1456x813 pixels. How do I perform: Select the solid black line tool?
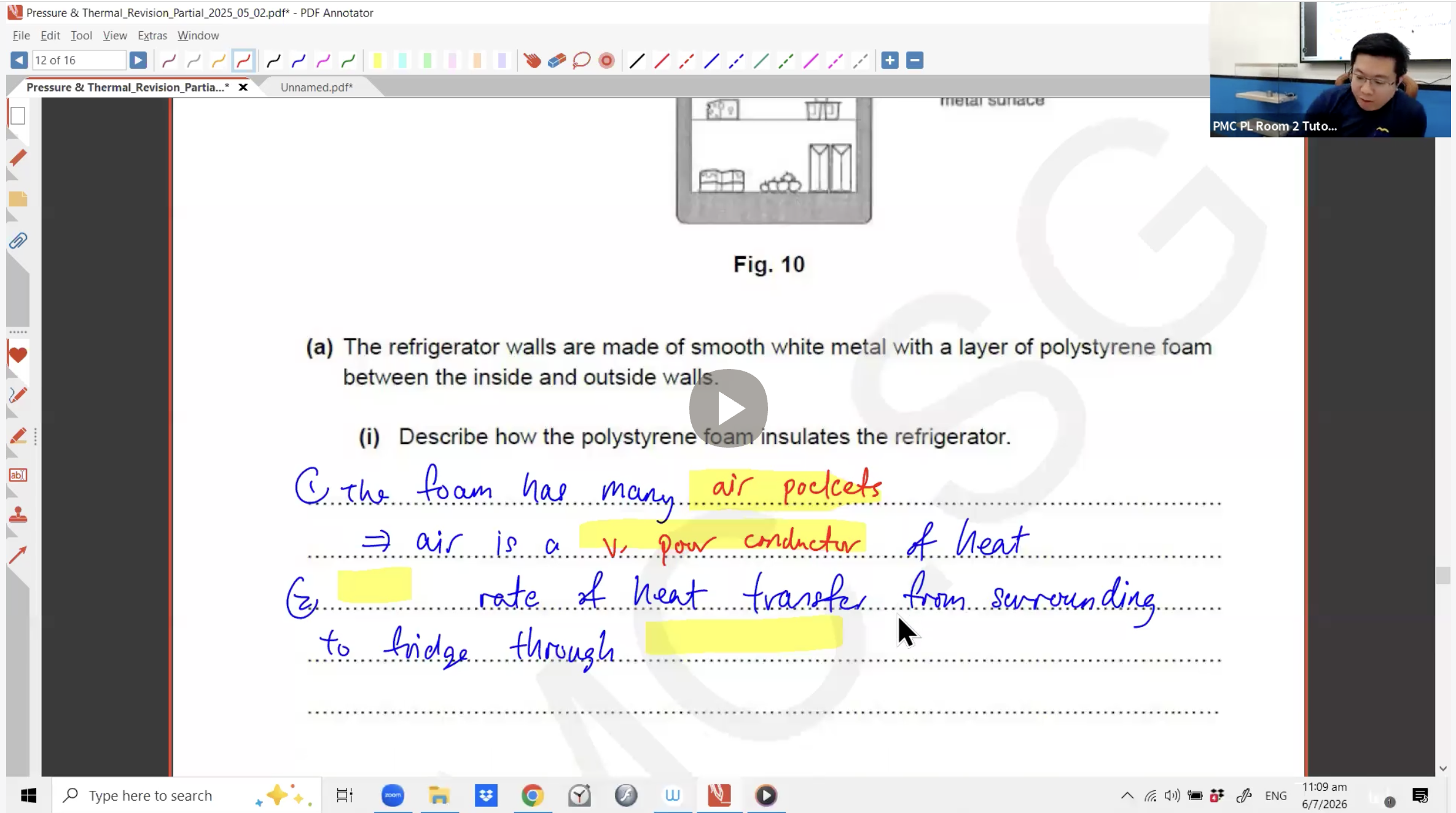637,60
